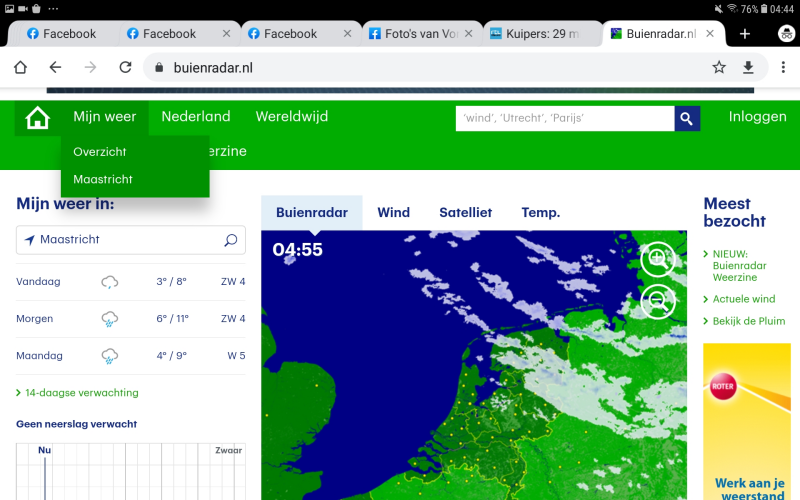Tap the browser home icon
The image size is (800, 500).
click(20, 67)
